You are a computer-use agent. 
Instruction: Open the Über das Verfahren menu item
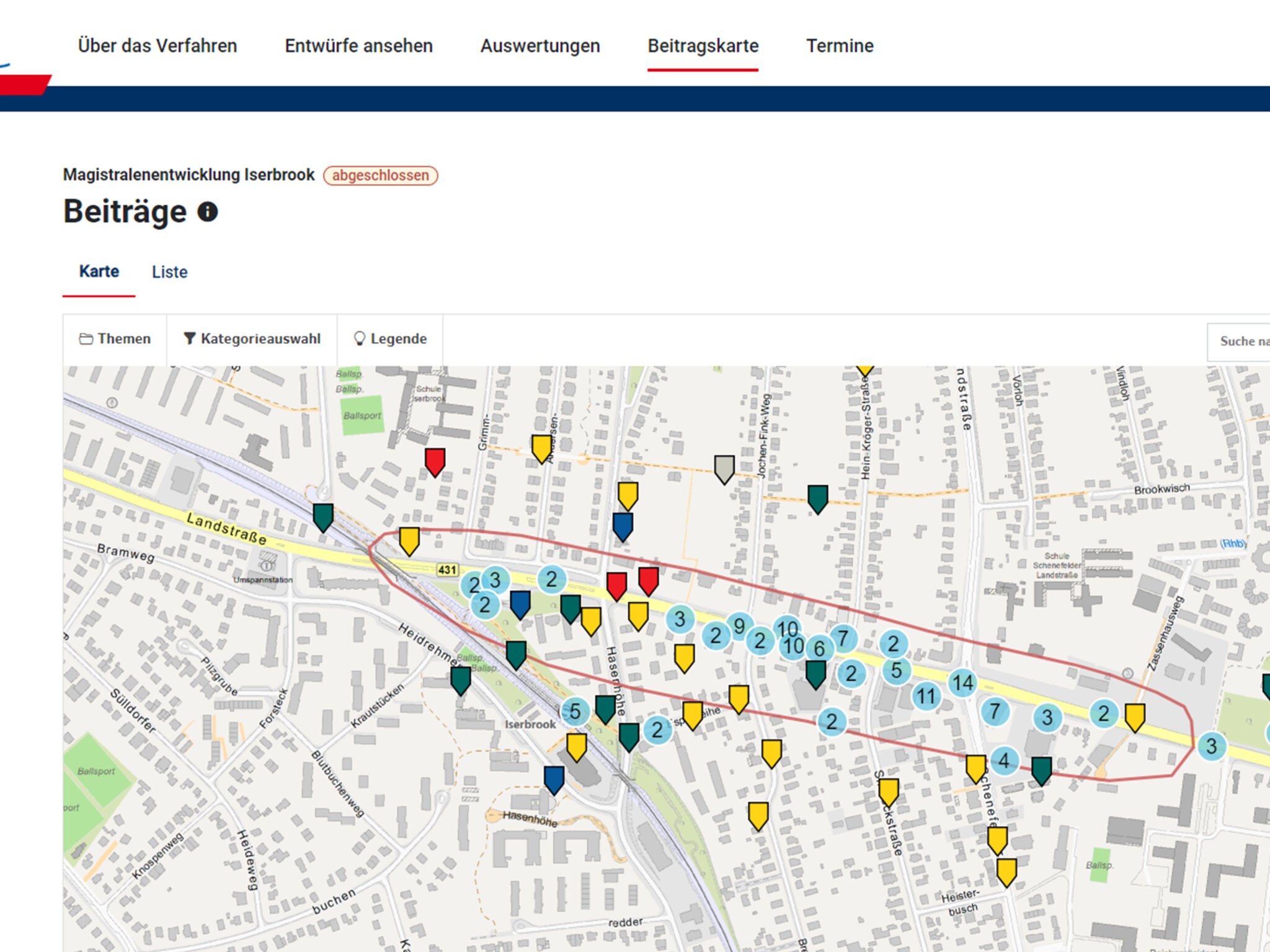157,46
